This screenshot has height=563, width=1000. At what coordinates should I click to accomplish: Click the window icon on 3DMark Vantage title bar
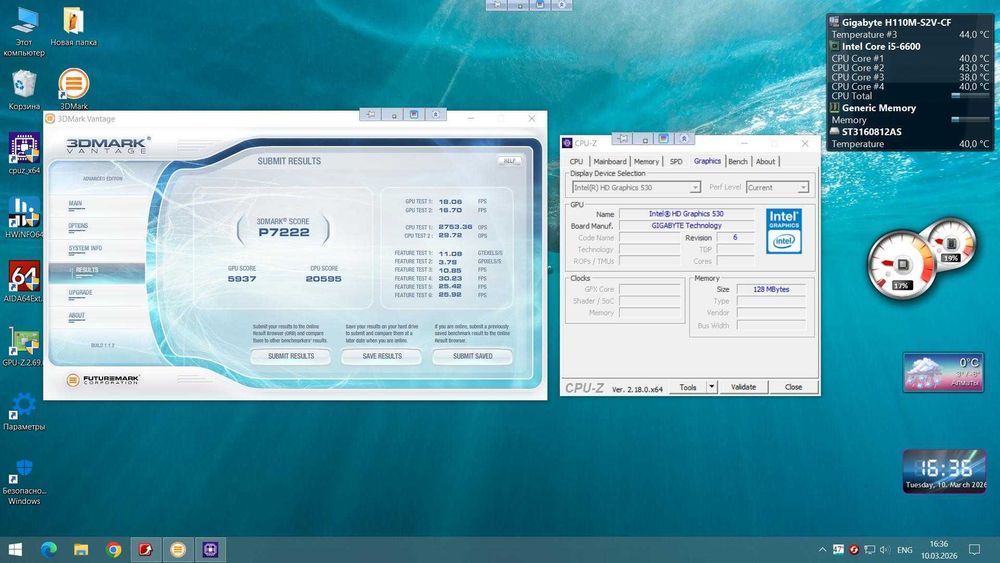pyautogui.click(x=414, y=115)
